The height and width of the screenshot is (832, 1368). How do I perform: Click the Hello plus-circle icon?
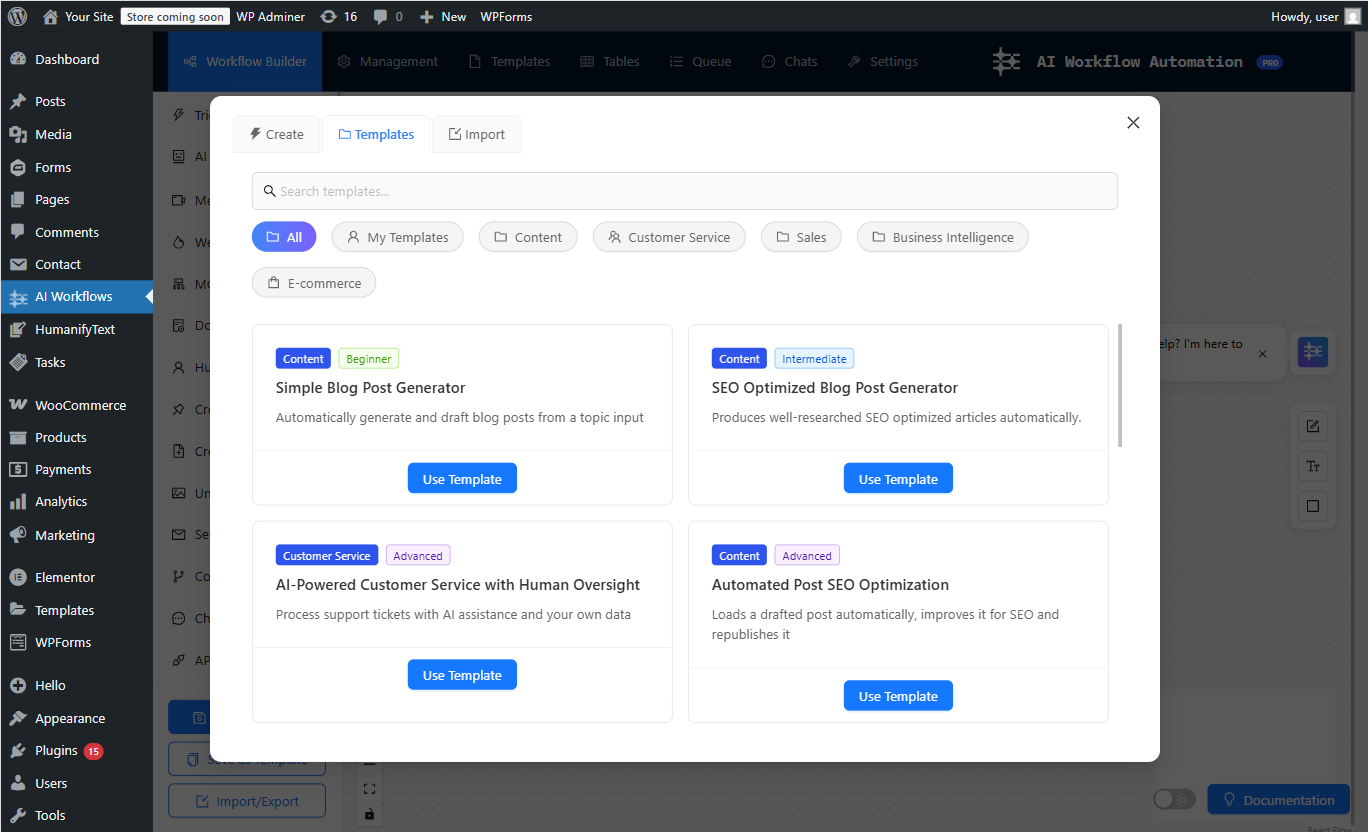18,685
